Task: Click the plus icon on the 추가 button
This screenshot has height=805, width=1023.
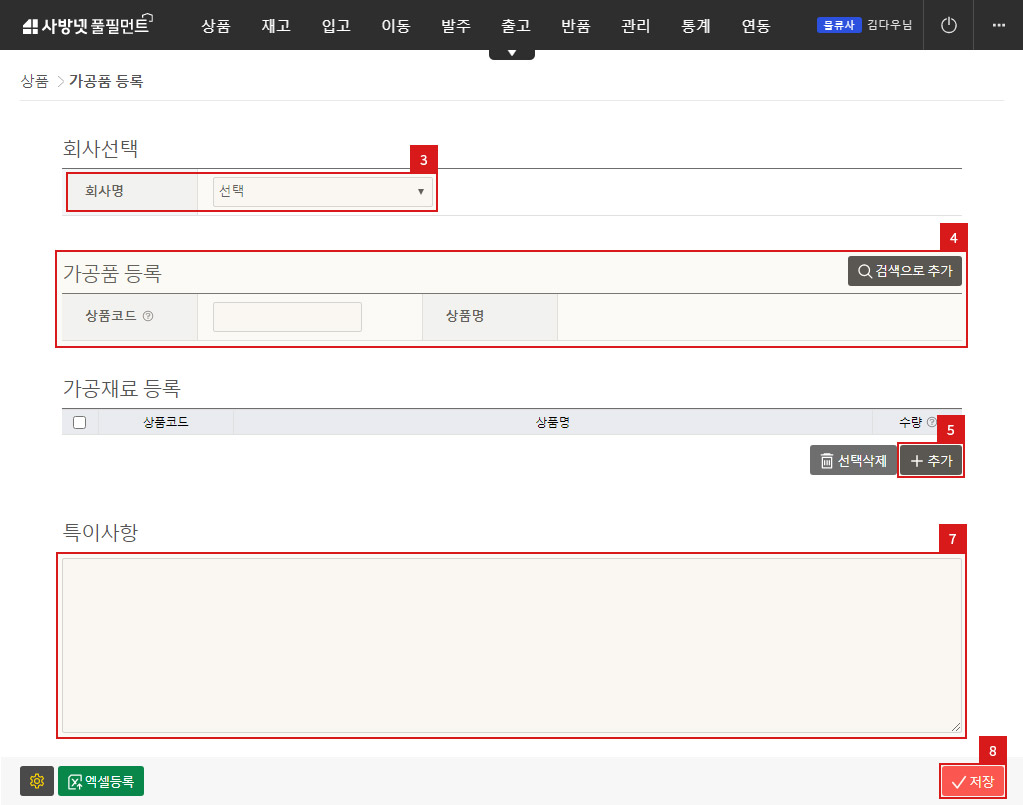Action: [918, 460]
